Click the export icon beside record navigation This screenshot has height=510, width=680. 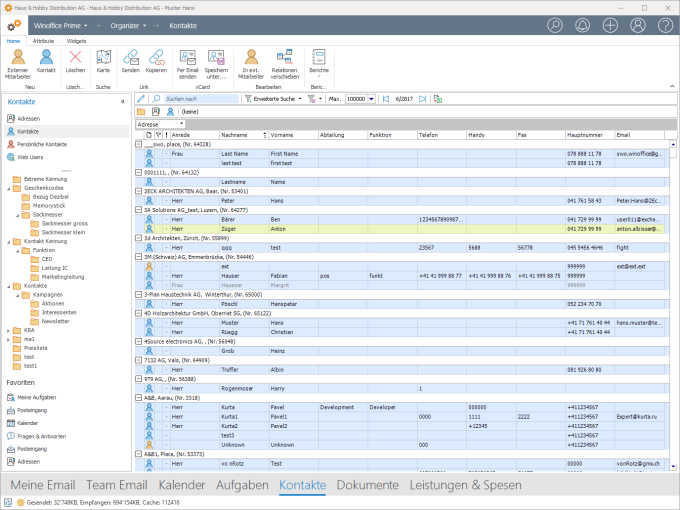(438, 99)
